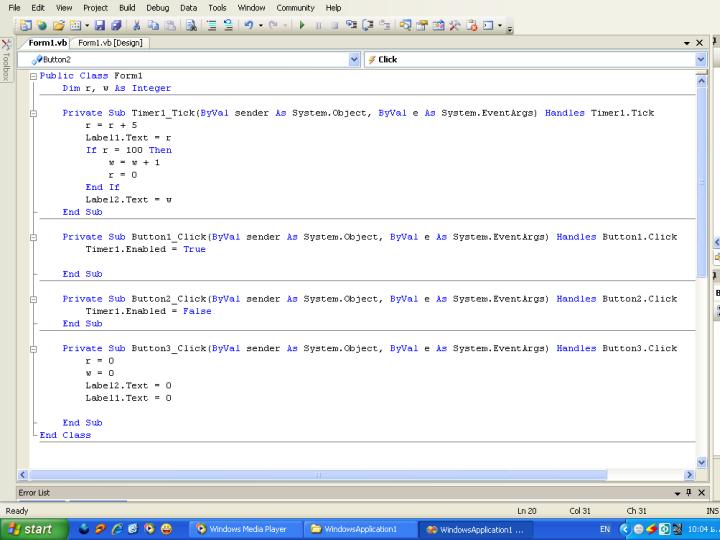Click the Windows start button
The height and width of the screenshot is (540, 720).
click(x=34, y=529)
